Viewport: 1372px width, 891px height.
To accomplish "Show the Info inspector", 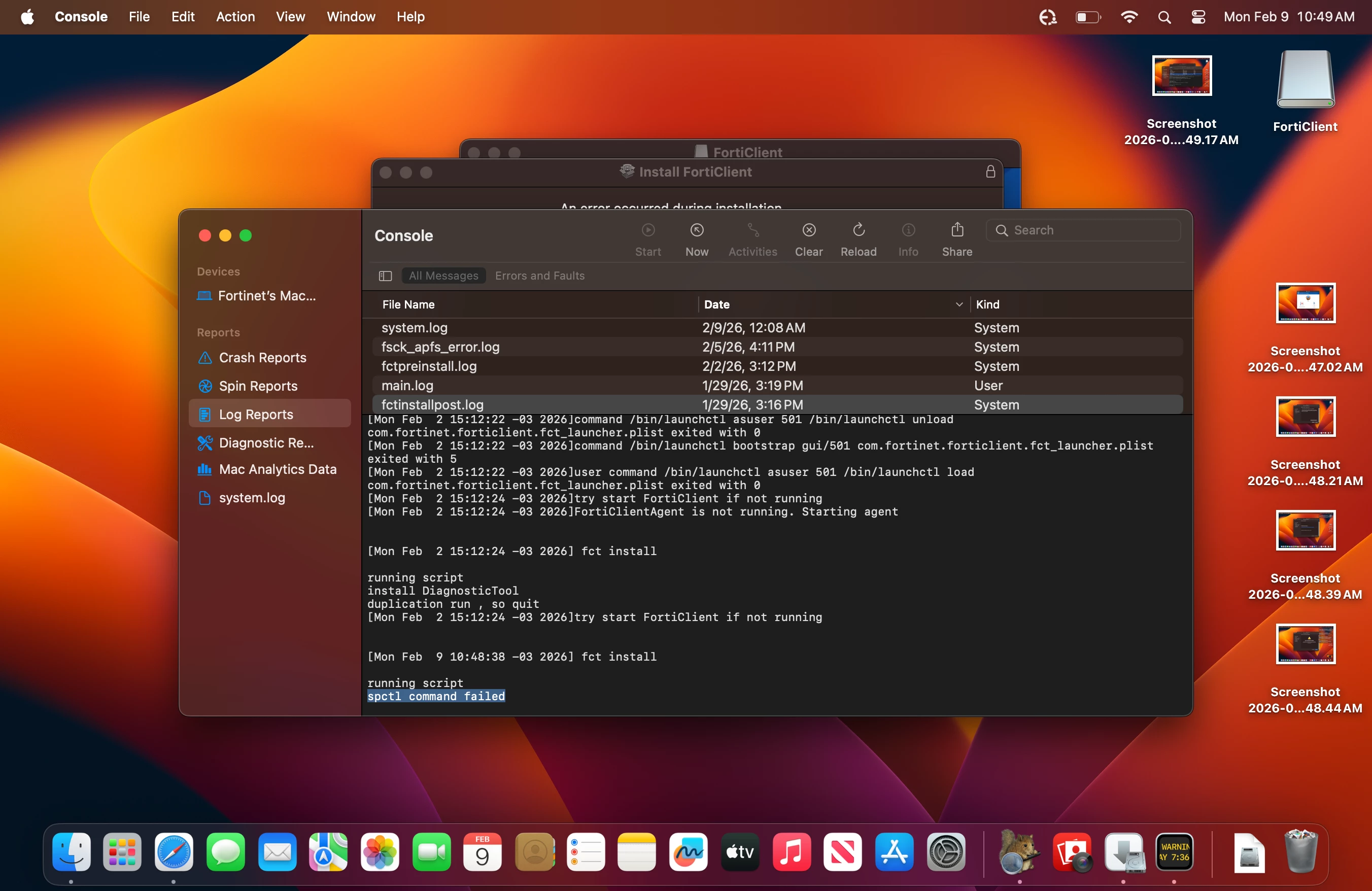I will click(x=908, y=230).
